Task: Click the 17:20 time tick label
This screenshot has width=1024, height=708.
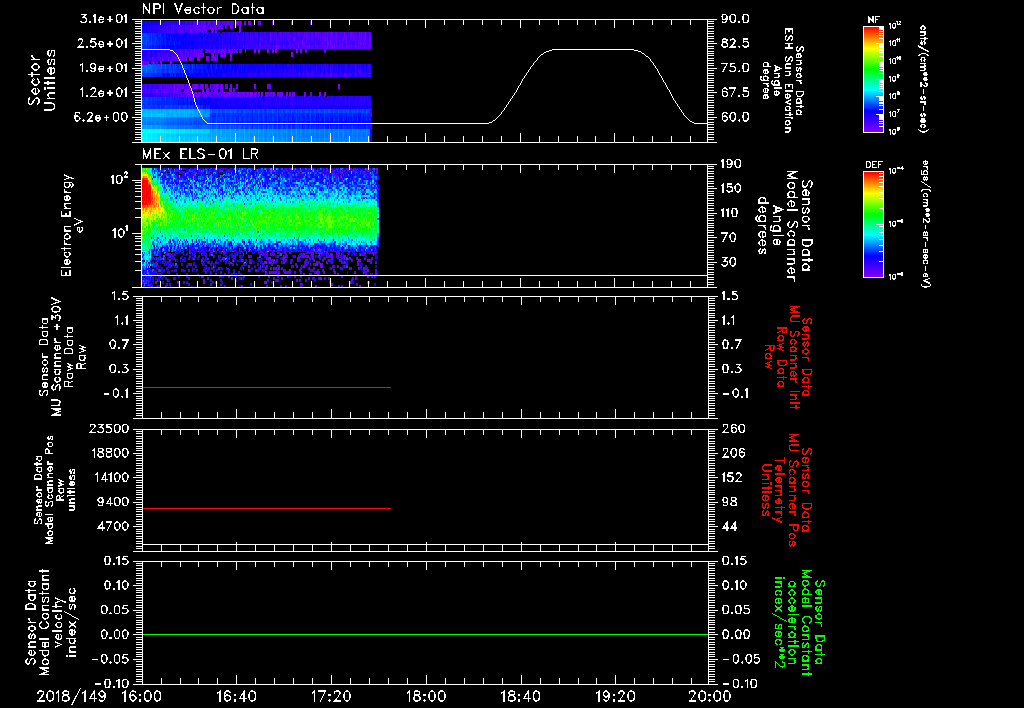Action: (331, 696)
